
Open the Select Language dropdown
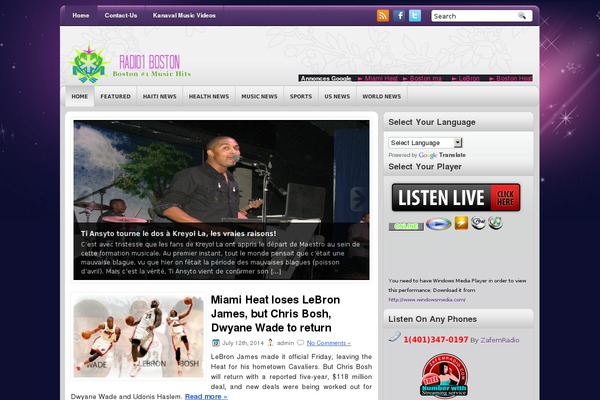point(425,143)
